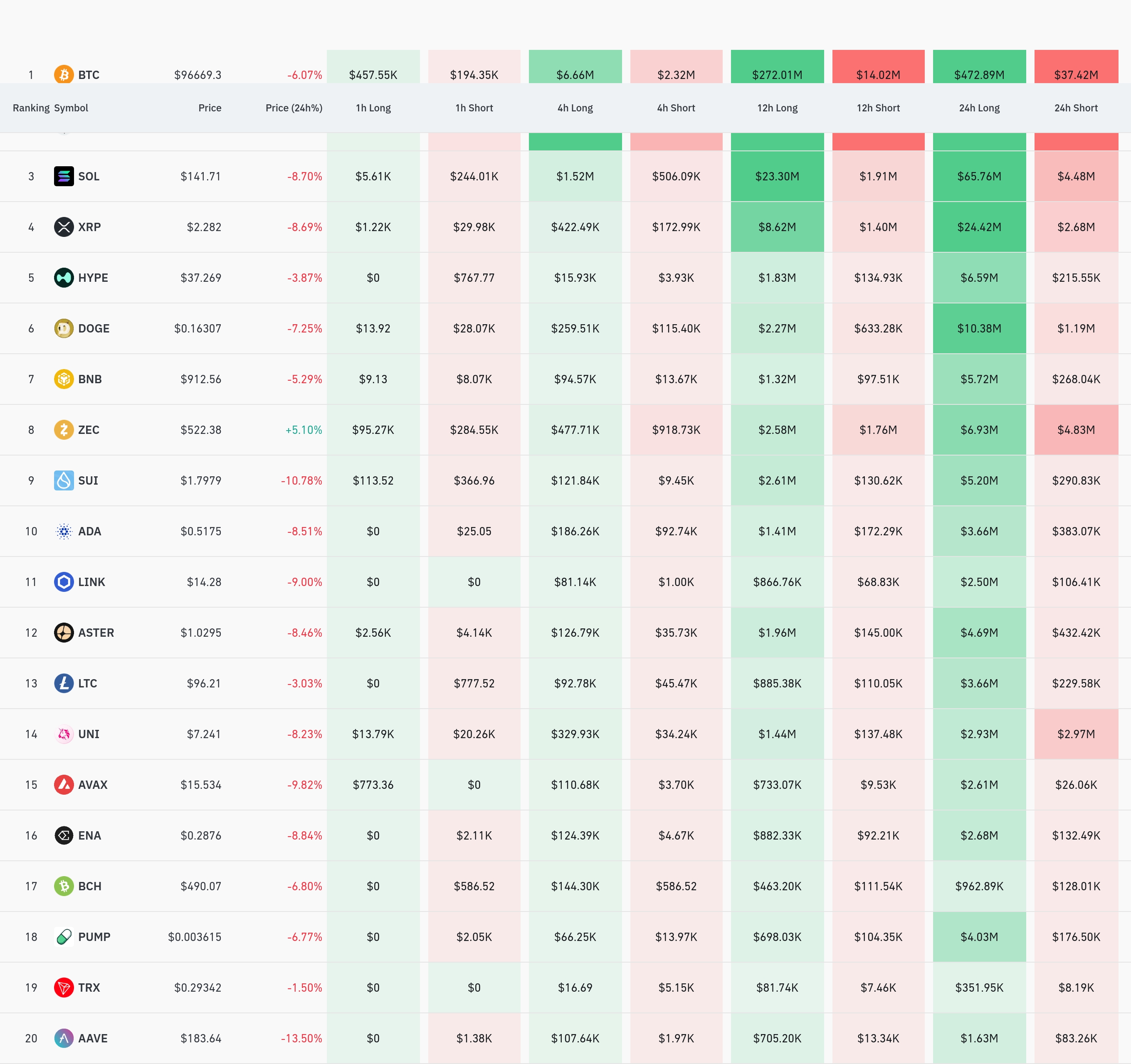
Task: Click the Uniswap UNI icon
Action: [64, 734]
